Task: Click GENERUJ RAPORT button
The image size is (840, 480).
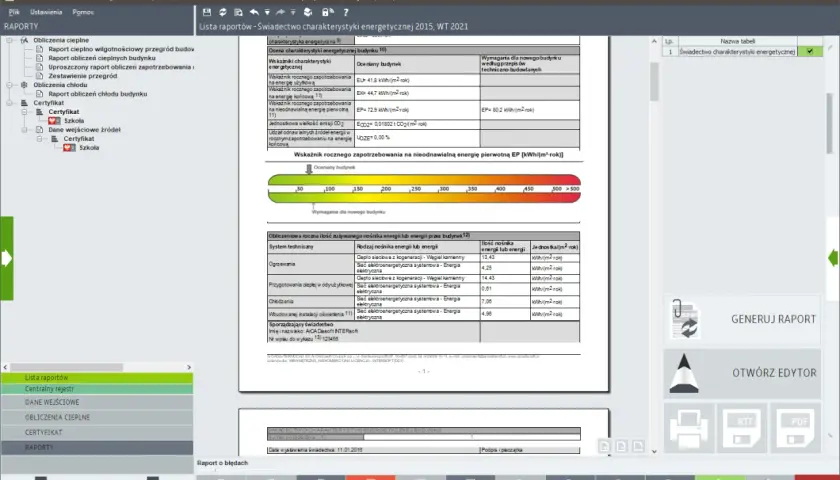Action: [742, 319]
